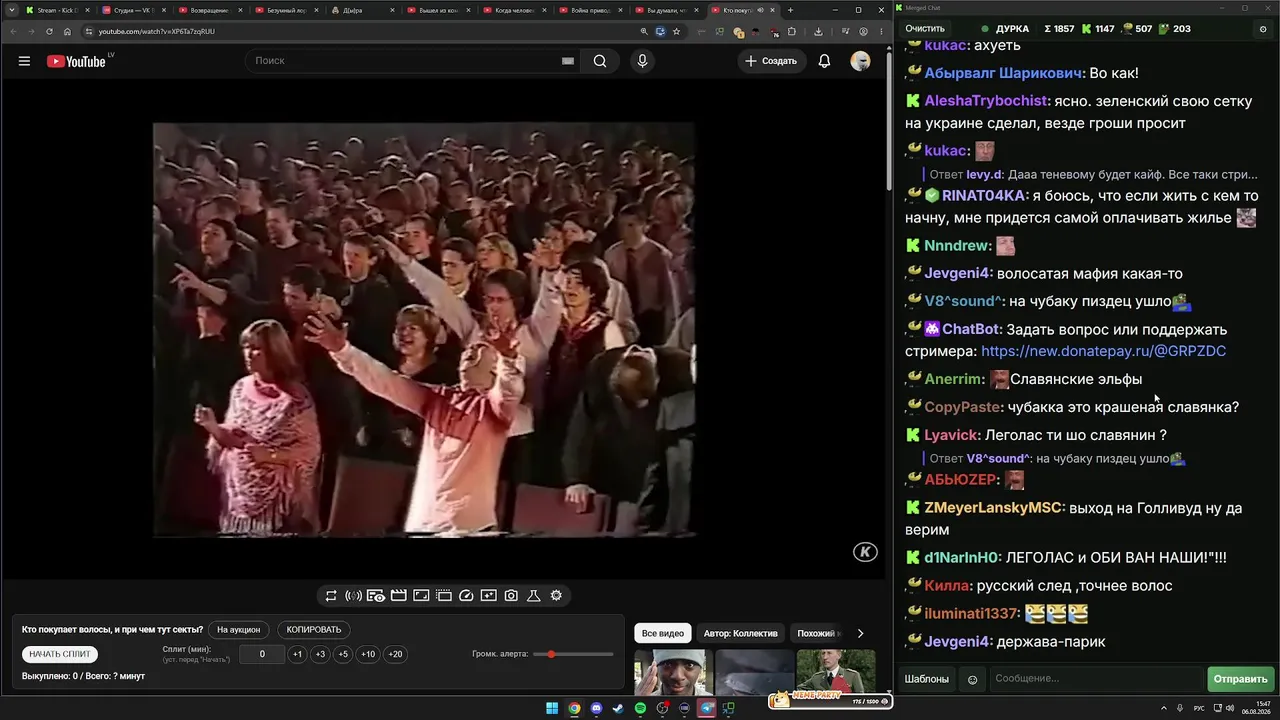Focus the Сообщение chat message field
Viewport: 1280px width, 720px height.
pyautogui.click(x=1096, y=680)
